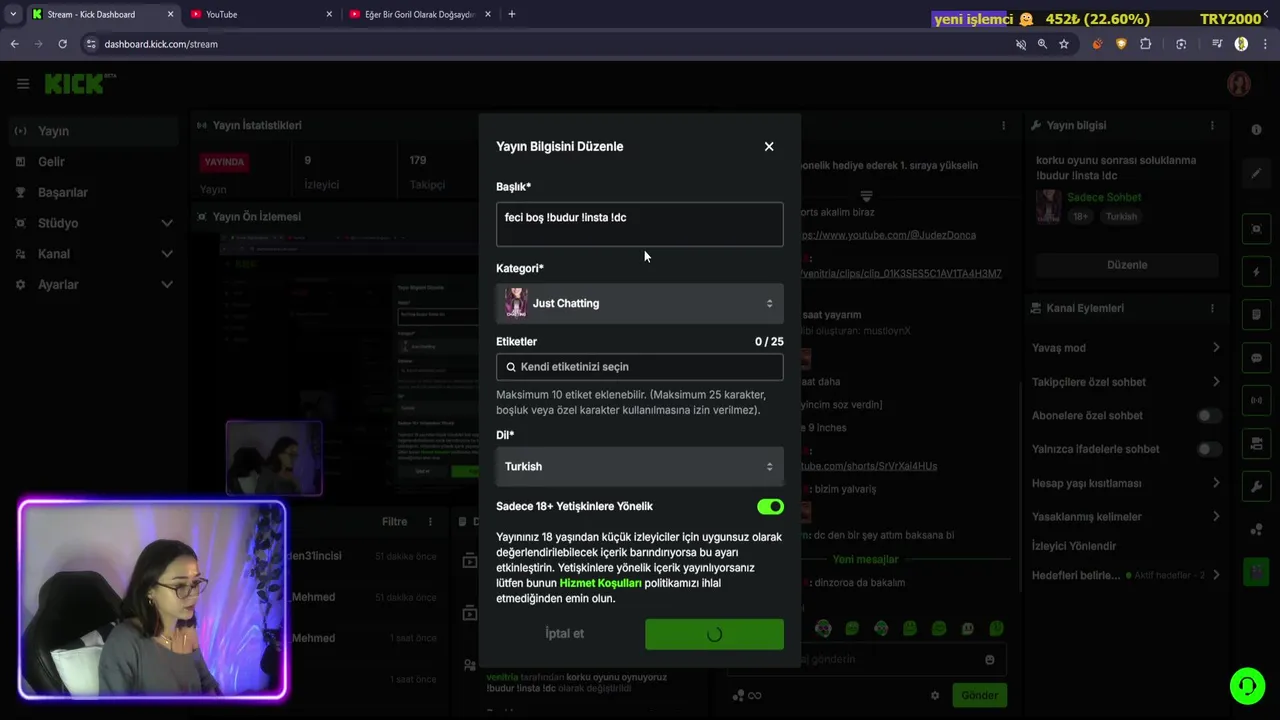Click the Düzenle button in Yayın bilgisi
1280x720 pixels.
pyautogui.click(x=1127, y=265)
